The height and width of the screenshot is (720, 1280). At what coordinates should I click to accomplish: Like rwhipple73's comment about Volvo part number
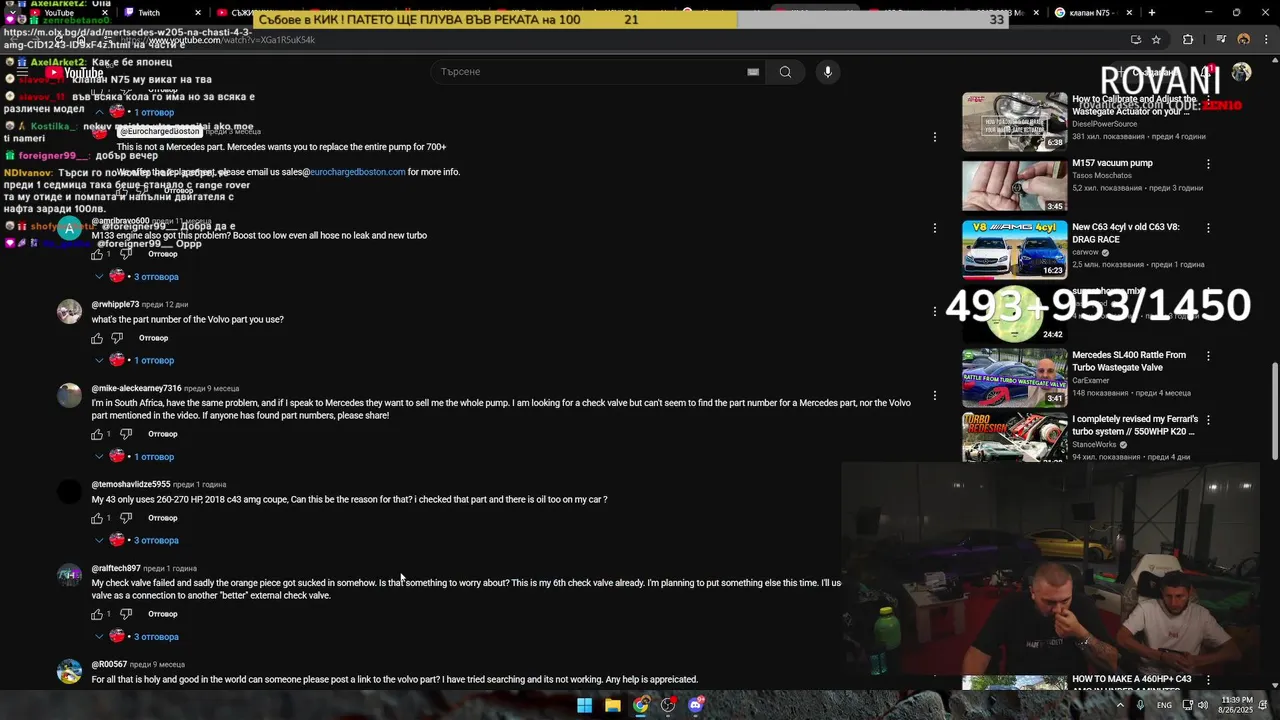point(97,338)
